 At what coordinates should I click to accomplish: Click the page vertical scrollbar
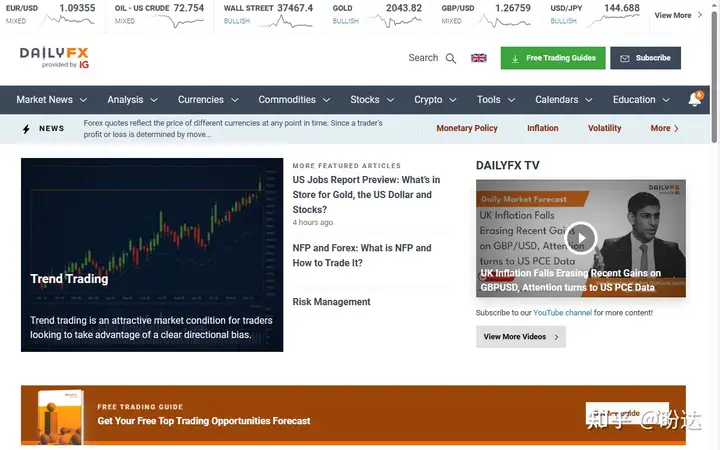714,77
